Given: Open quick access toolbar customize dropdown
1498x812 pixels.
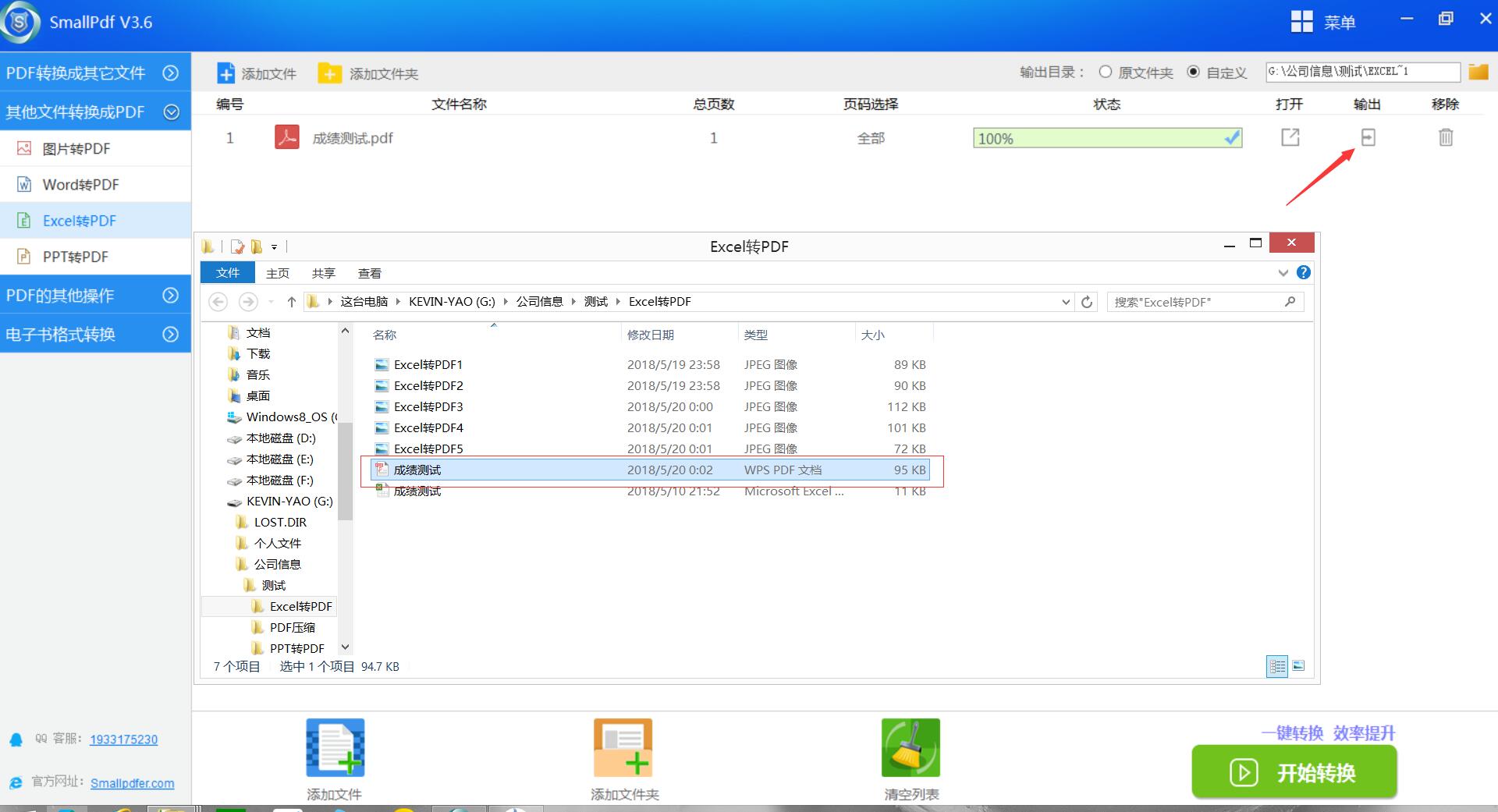Looking at the screenshot, I should pyautogui.click(x=274, y=246).
